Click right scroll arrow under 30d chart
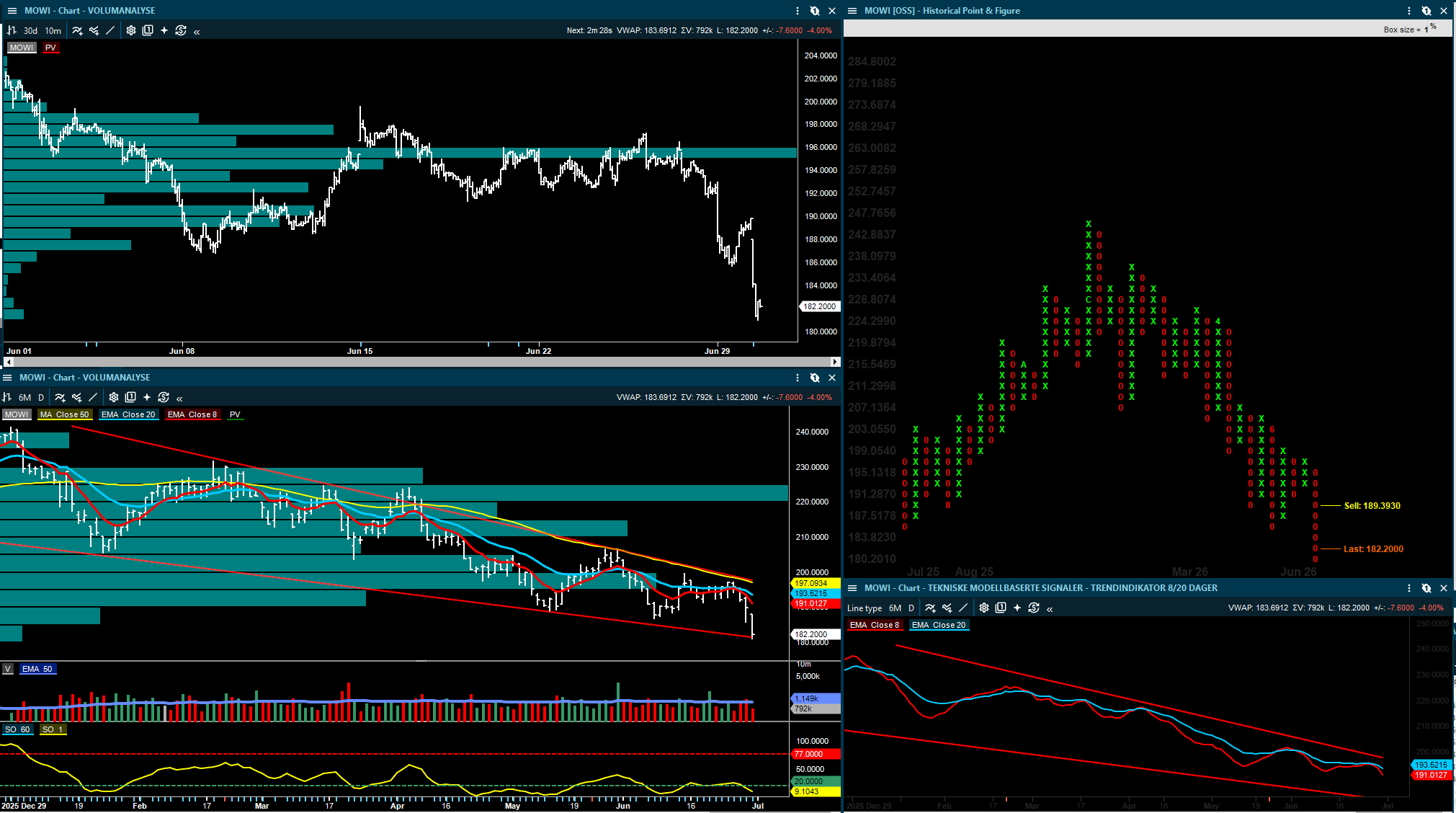This screenshot has width=1456, height=813. click(x=835, y=362)
